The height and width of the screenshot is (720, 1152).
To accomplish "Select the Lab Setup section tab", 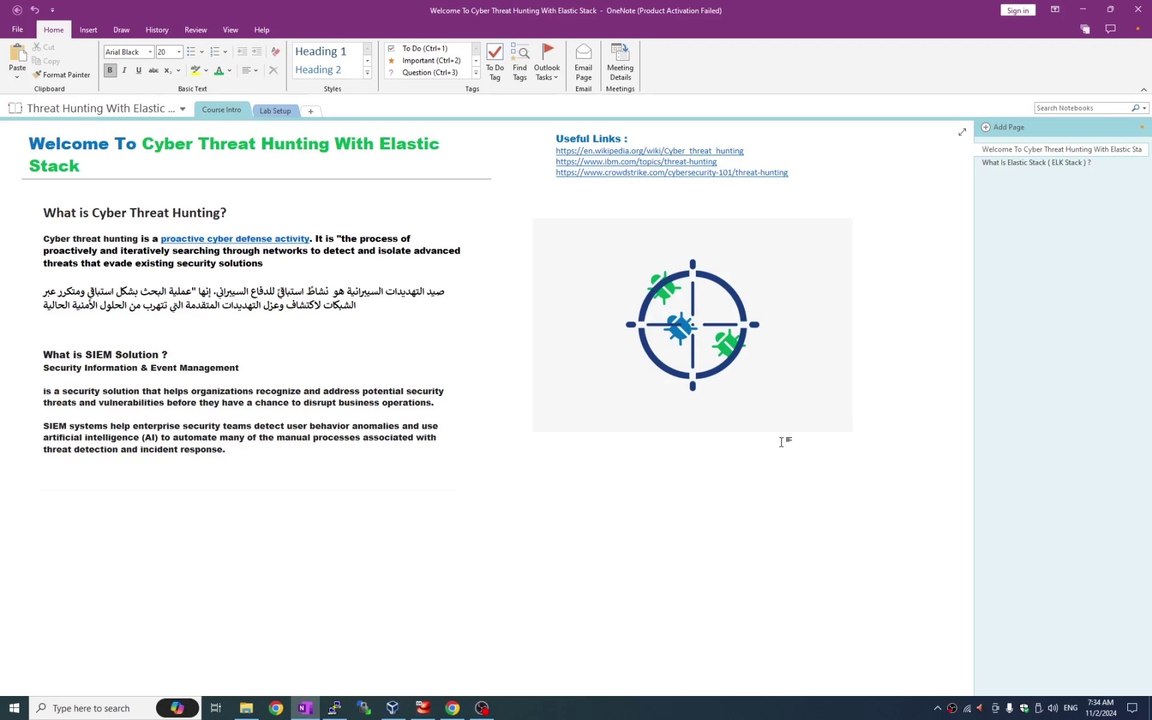I will click(x=275, y=111).
